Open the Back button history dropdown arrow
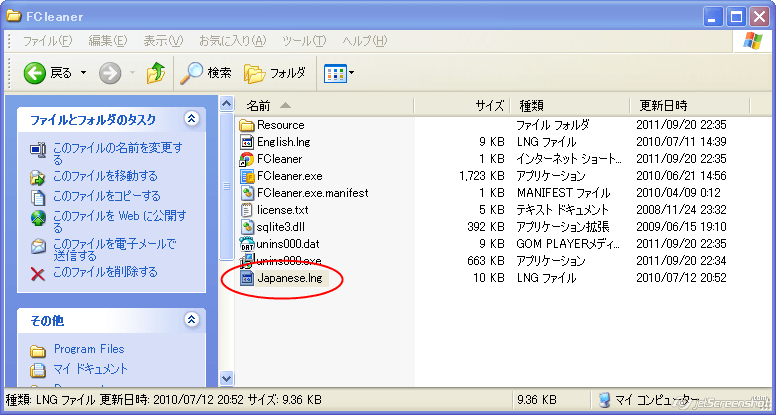Image resolution: width=776 pixels, height=415 pixels. (x=83, y=73)
